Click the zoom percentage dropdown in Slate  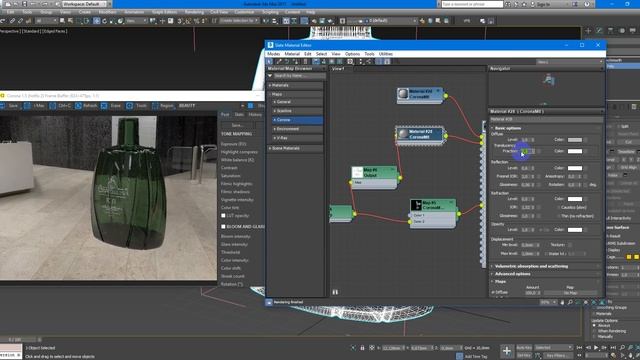pos(548,302)
